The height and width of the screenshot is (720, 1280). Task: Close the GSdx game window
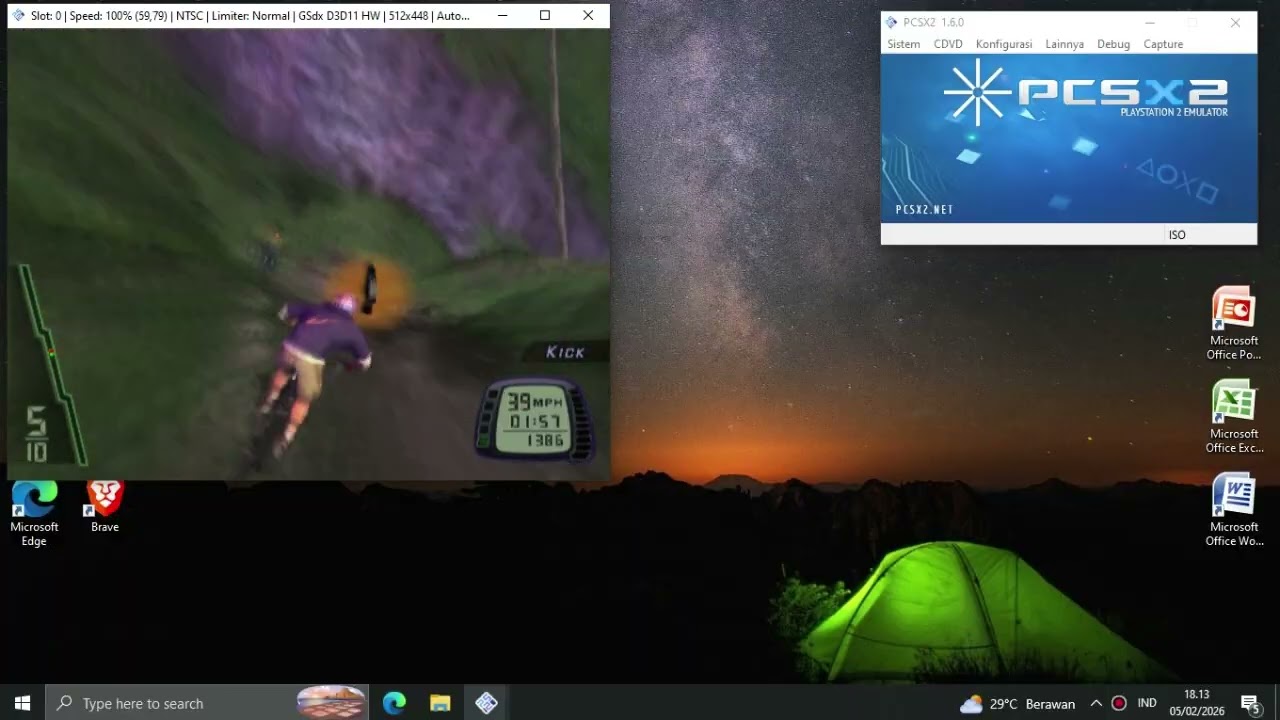coord(588,16)
